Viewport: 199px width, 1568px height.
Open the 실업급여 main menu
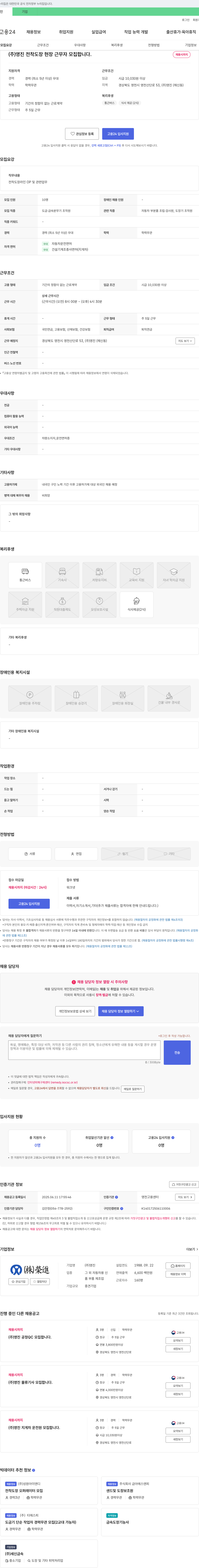(x=99, y=32)
